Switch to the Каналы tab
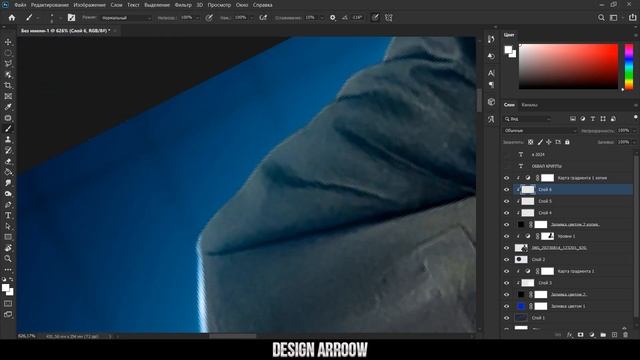The image size is (640, 360). click(x=529, y=105)
